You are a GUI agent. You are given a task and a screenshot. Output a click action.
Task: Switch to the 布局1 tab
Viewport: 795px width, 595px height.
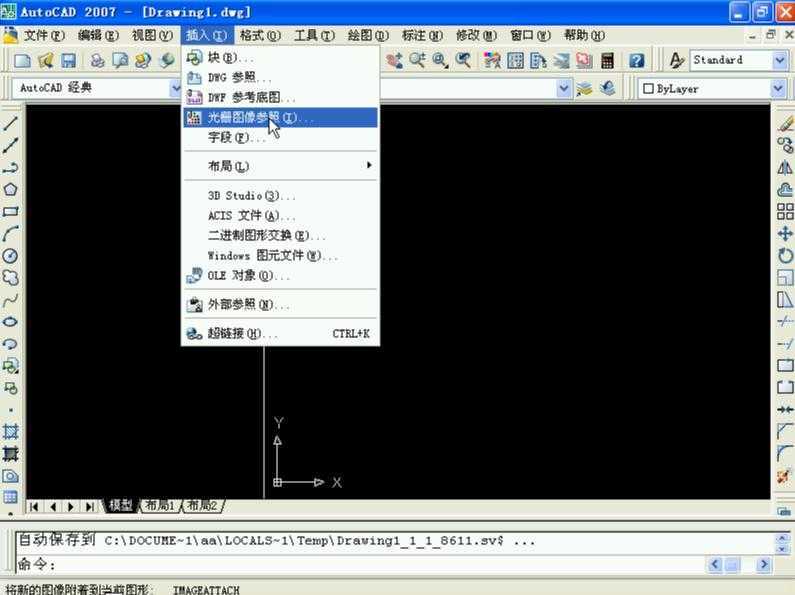point(159,505)
